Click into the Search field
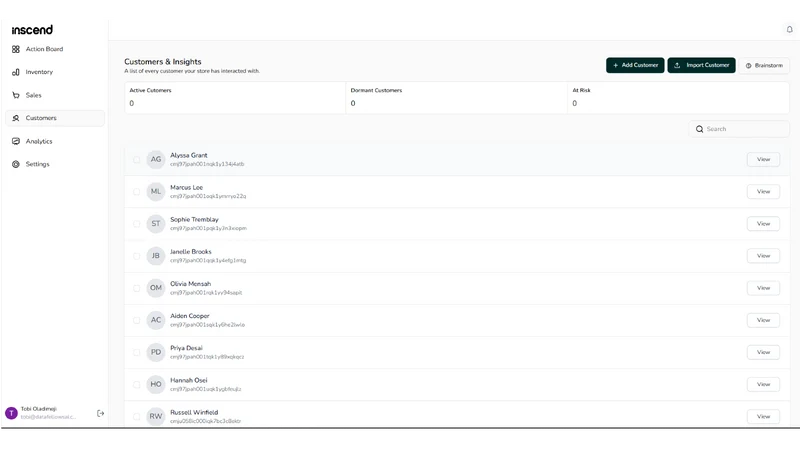Screen dimensions: 800x450 [x=739, y=129]
